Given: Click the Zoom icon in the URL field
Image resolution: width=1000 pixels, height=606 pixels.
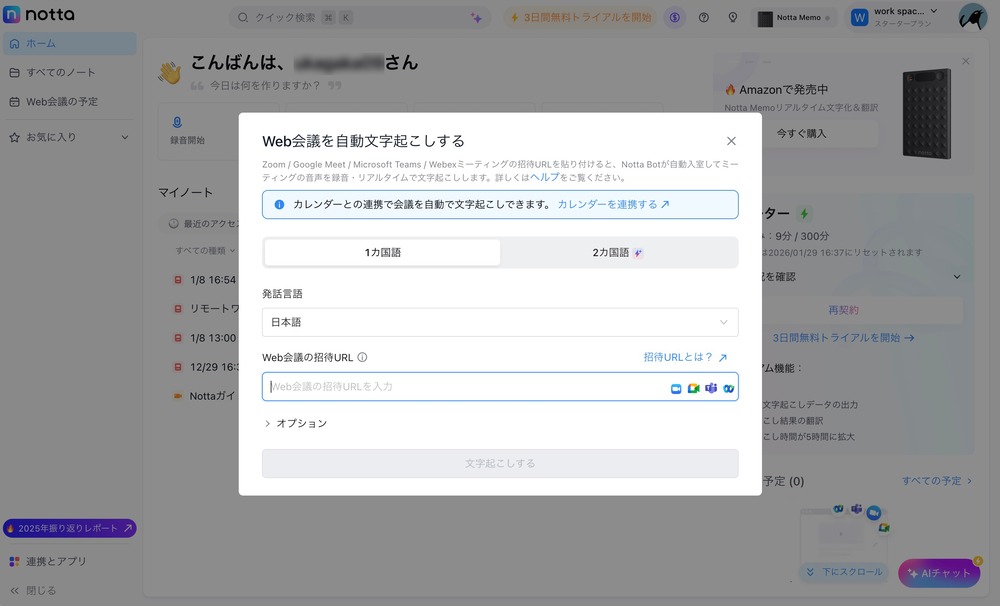Looking at the screenshot, I should (676, 388).
